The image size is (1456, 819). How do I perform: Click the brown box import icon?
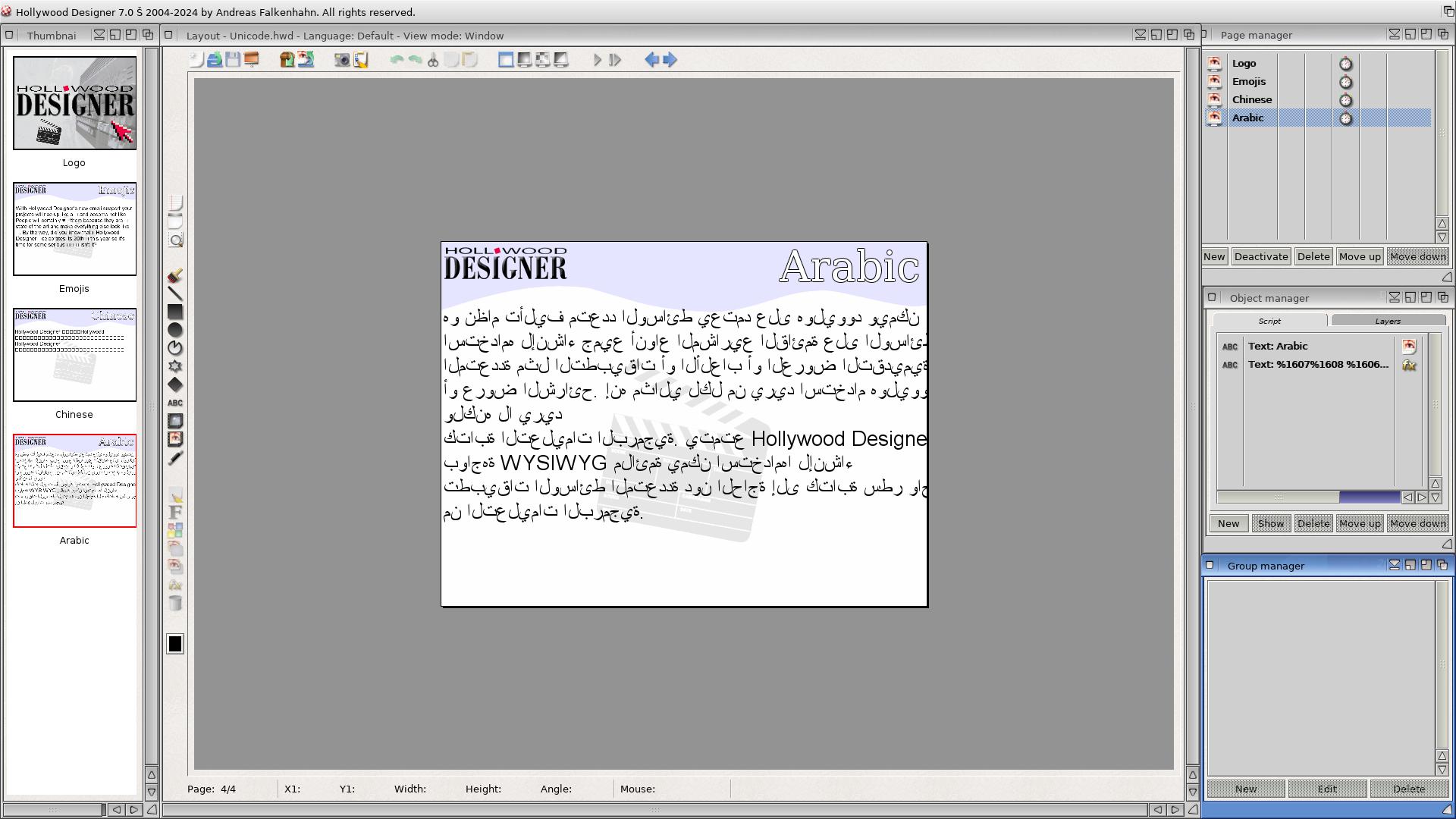click(x=287, y=60)
